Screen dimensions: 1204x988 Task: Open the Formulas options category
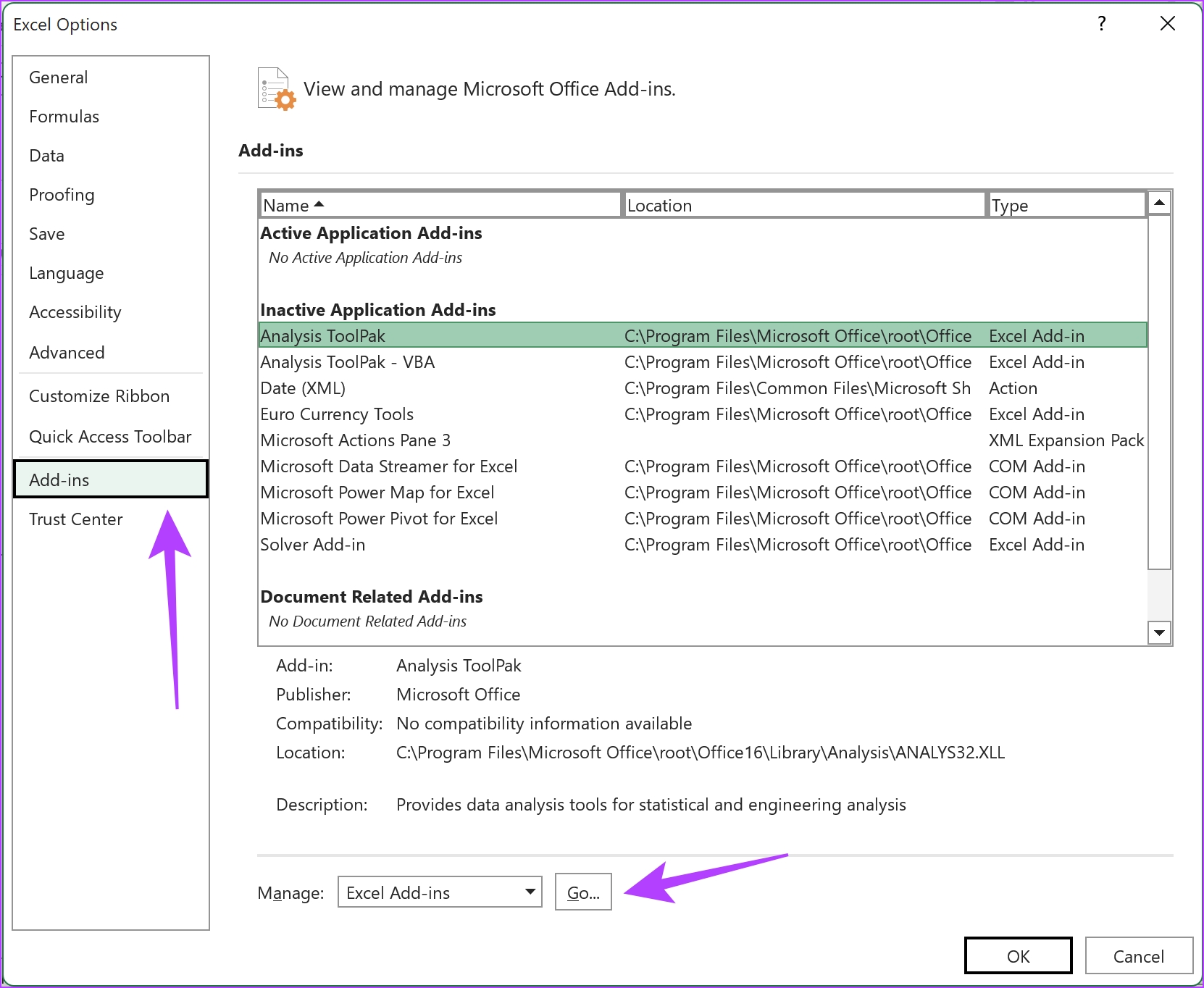click(111, 117)
